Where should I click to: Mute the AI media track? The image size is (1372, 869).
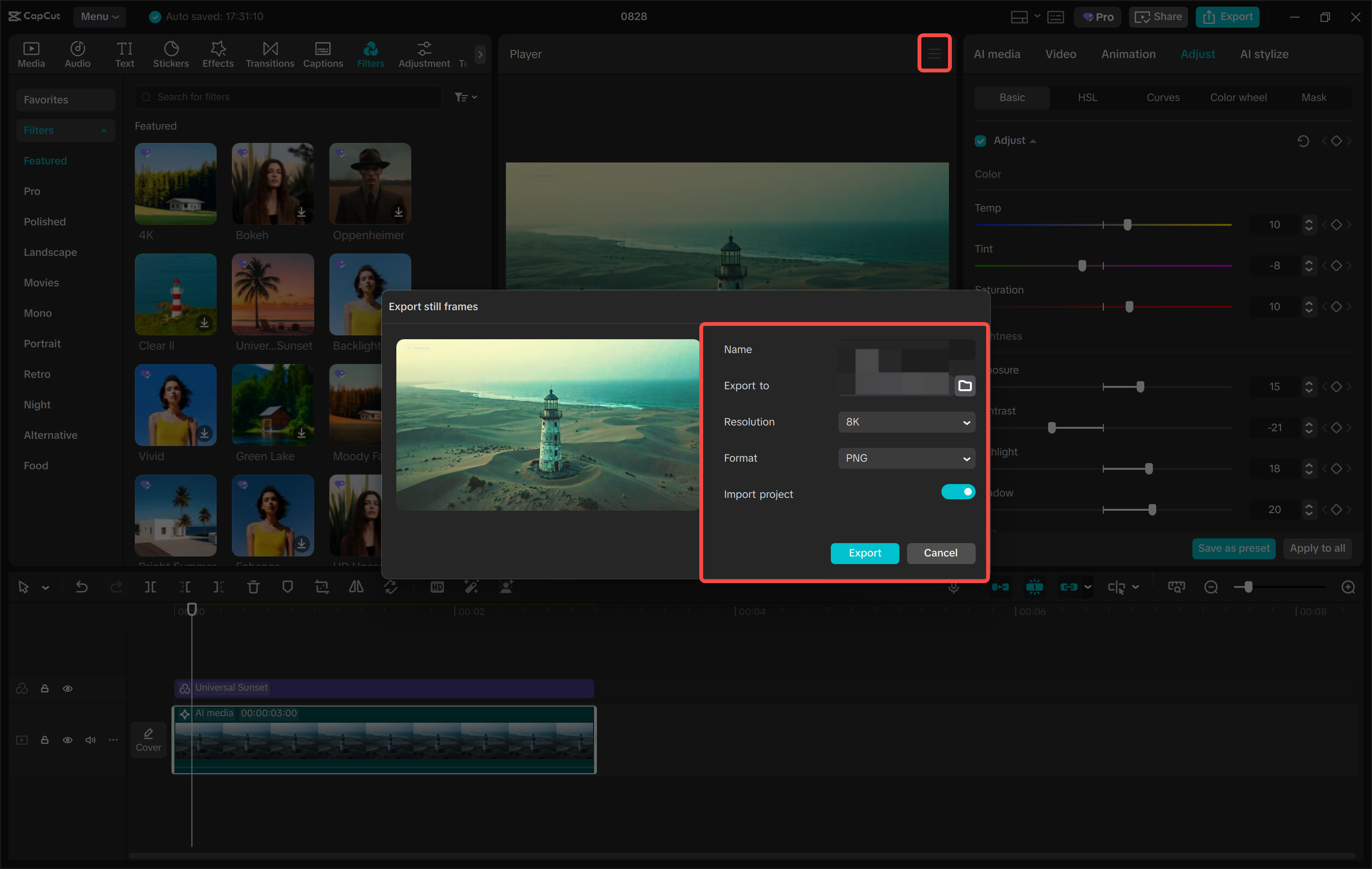90,739
